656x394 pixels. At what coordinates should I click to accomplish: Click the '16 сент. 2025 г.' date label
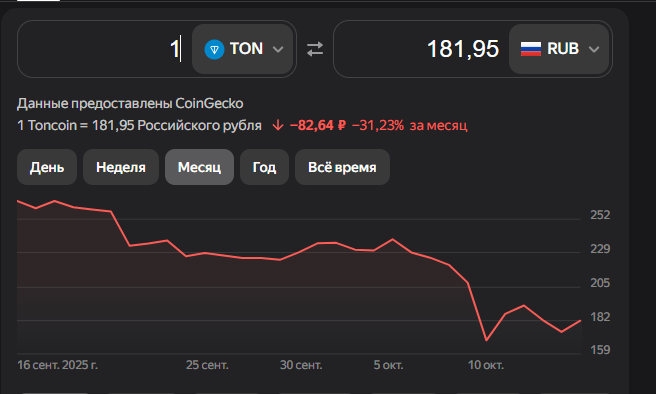pyautogui.click(x=58, y=365)
